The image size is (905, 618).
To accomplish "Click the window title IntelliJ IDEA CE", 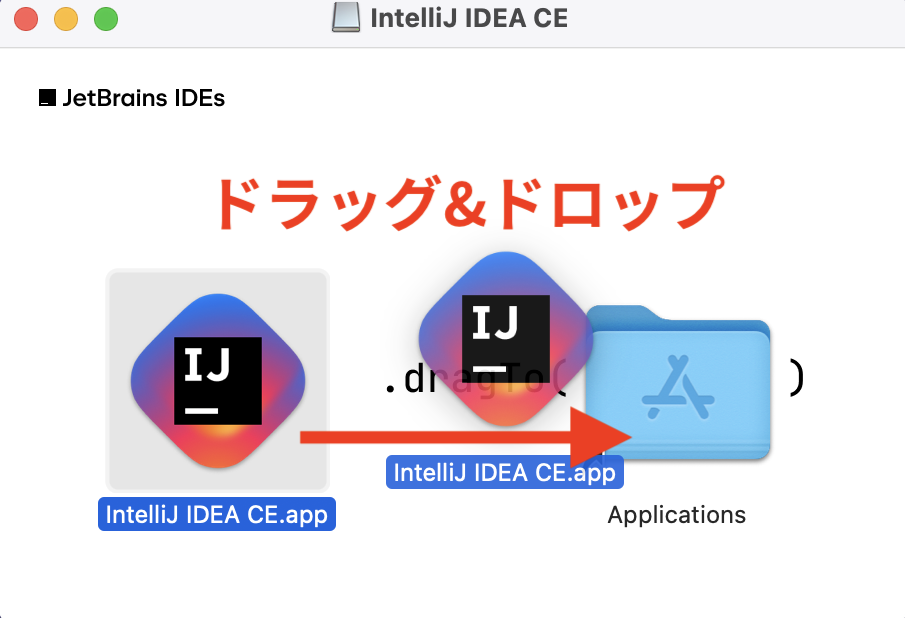I will (x=469, y=18).
